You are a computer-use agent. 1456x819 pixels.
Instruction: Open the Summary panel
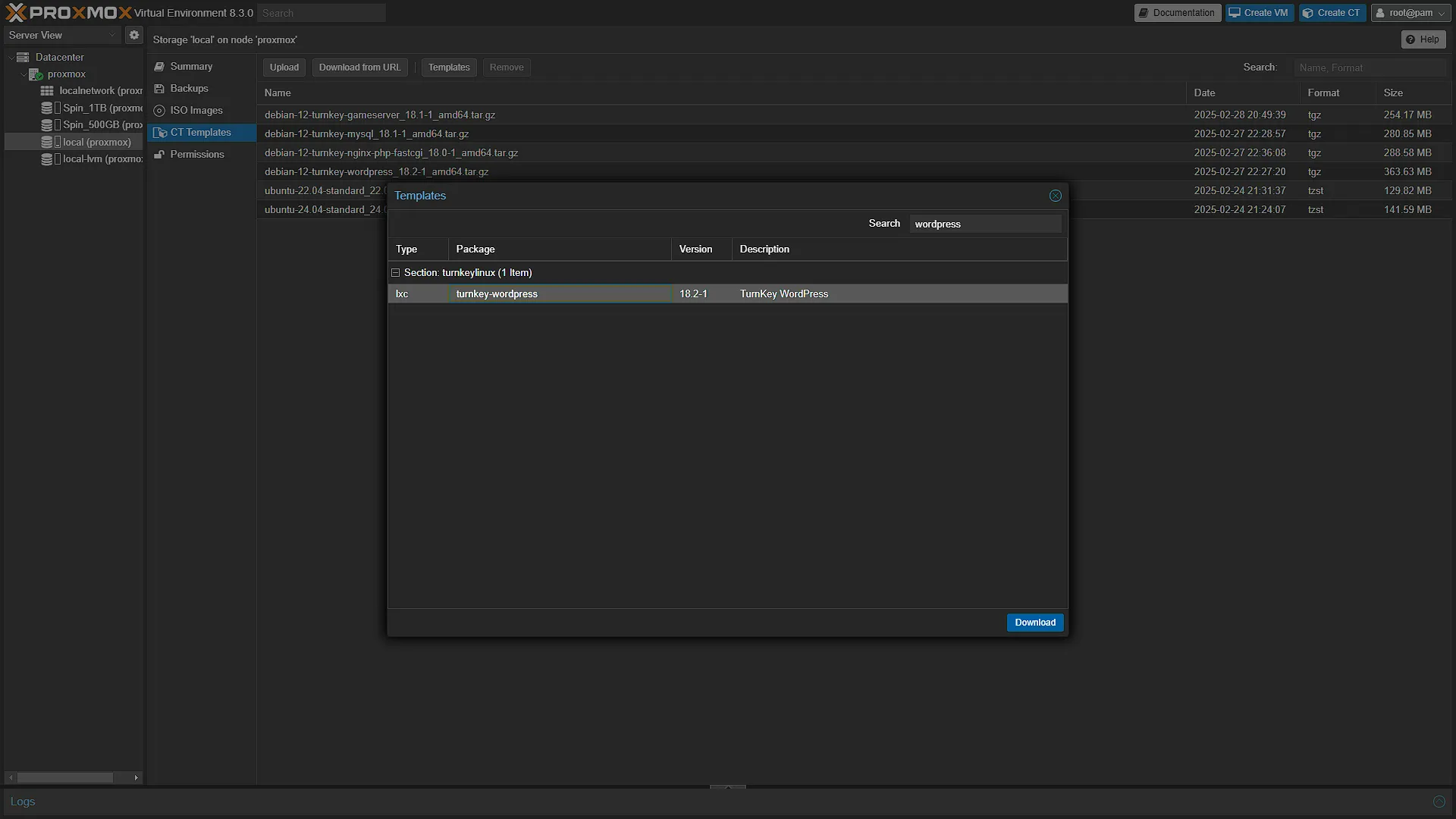202,67
